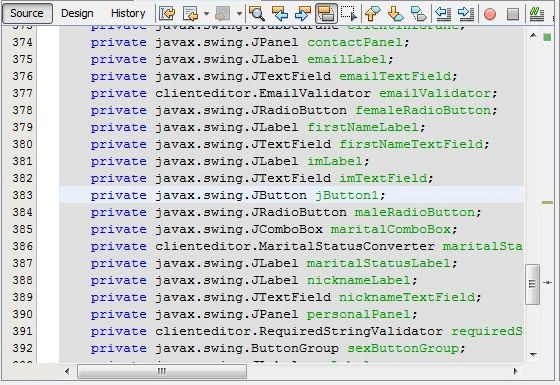Click the emailTextField variable name

pos(395,76)
